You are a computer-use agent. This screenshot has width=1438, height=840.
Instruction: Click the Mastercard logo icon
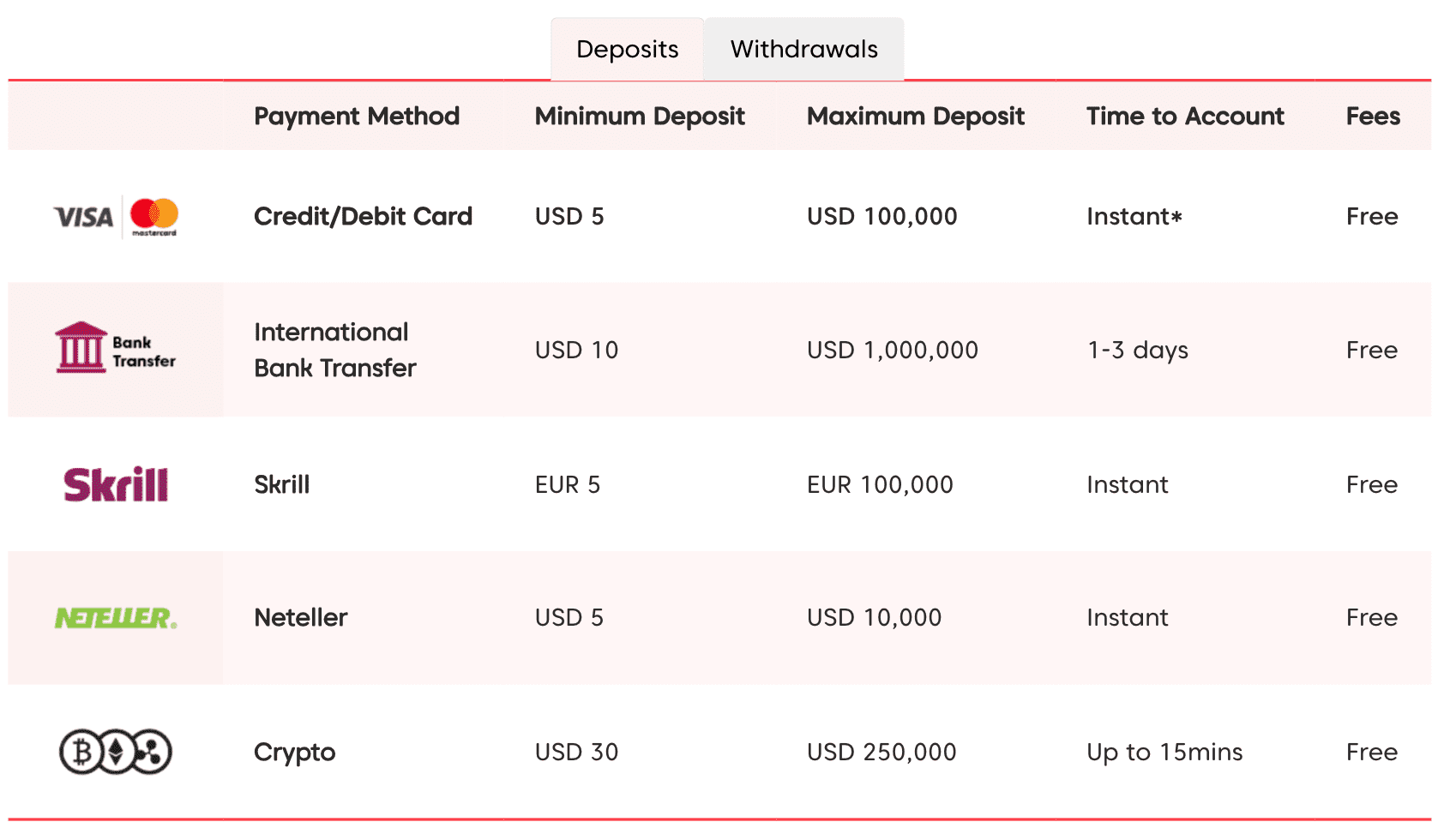tap(154, 216)
